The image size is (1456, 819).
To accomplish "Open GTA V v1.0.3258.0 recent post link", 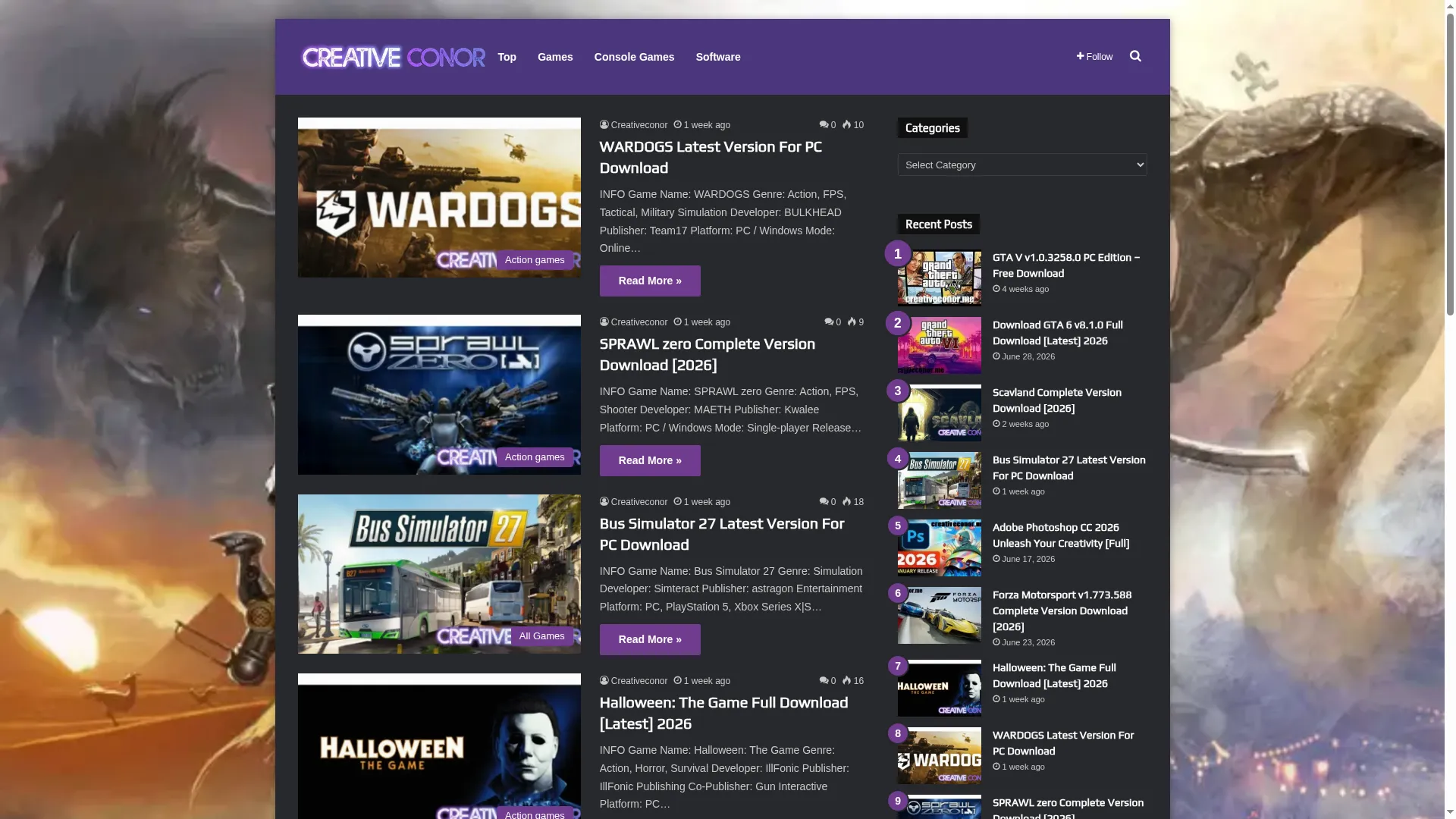I will (x=1066, y=265).
